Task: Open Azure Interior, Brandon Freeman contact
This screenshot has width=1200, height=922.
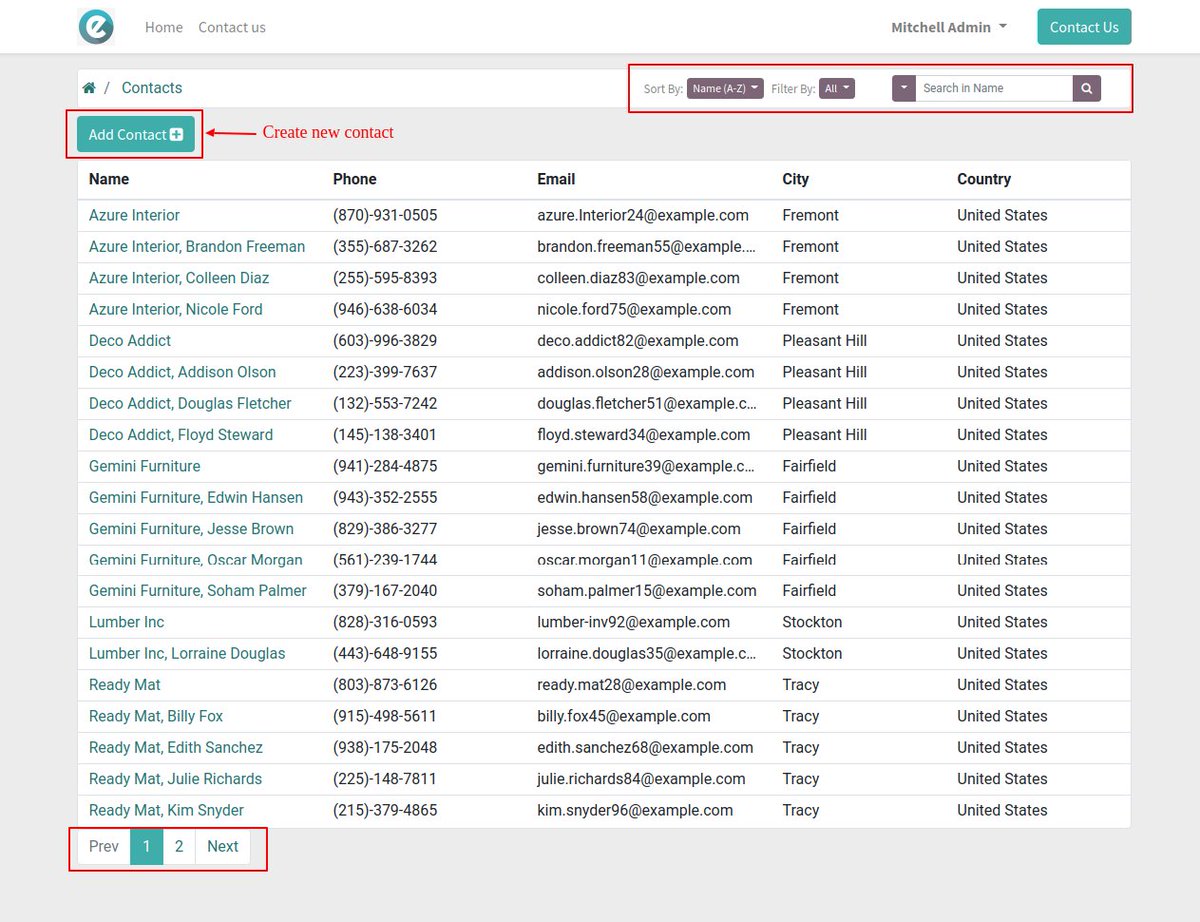Action: 197,246
